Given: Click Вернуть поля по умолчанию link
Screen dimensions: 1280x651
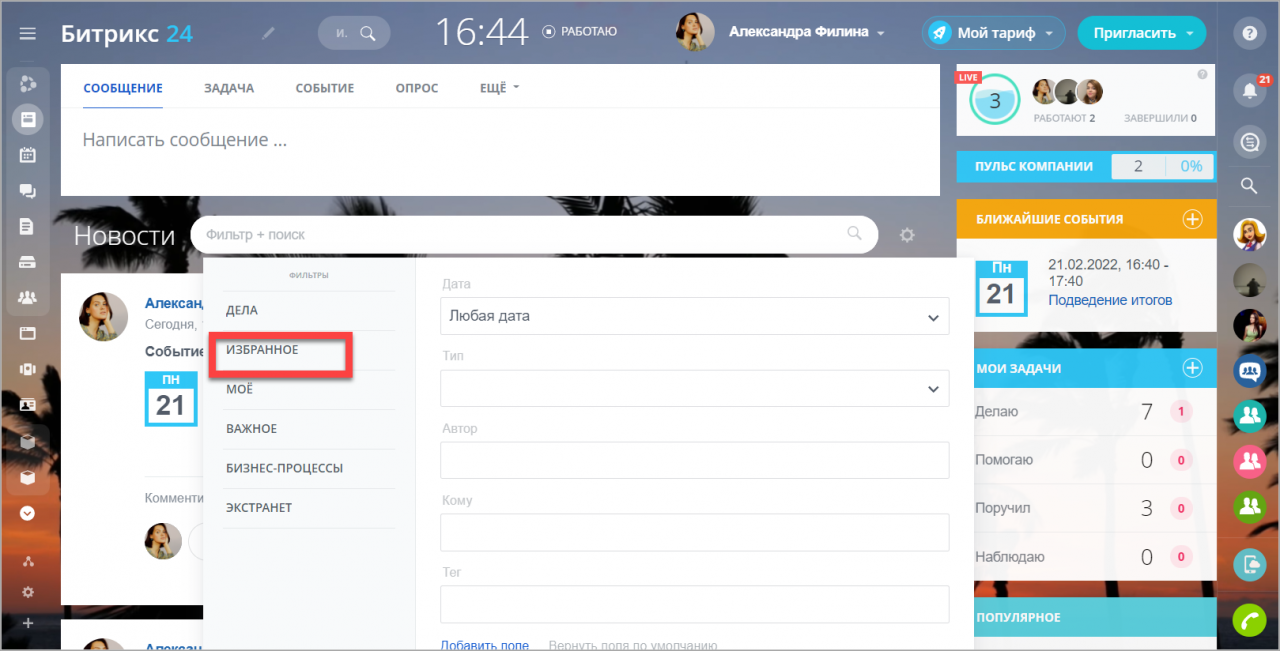Looking at the screenshot, I should 633,645.
